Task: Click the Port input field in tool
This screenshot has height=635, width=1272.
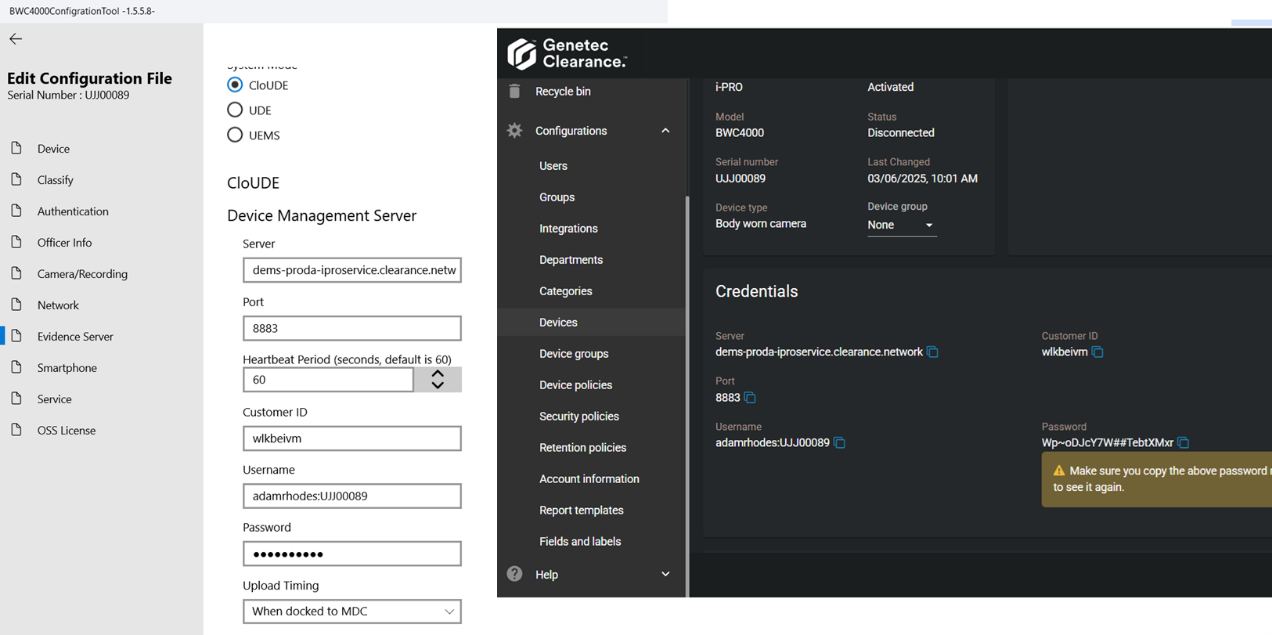Action: tap(352, 328)
